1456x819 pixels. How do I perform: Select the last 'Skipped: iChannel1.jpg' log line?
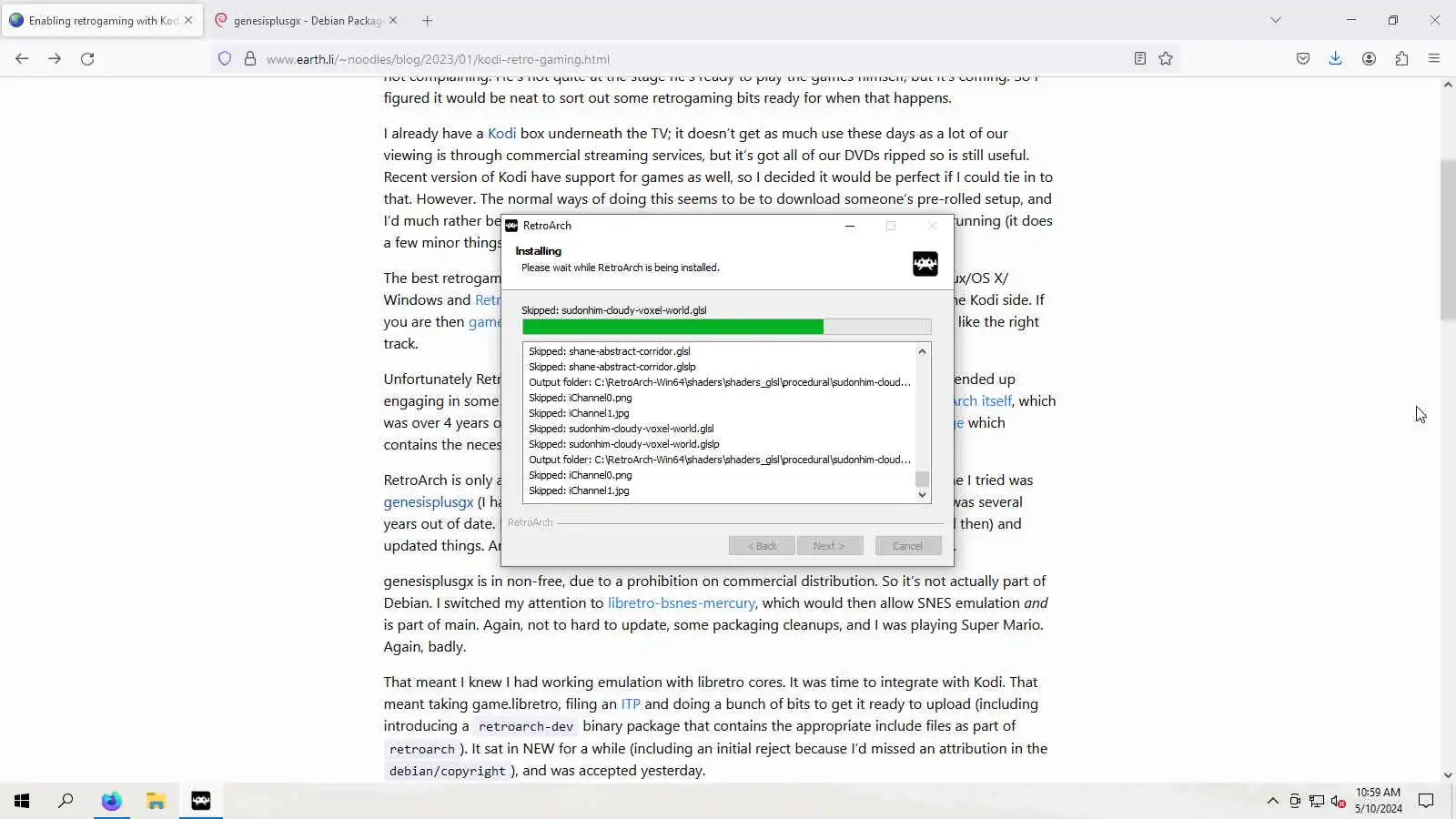(x=579, y=490)
